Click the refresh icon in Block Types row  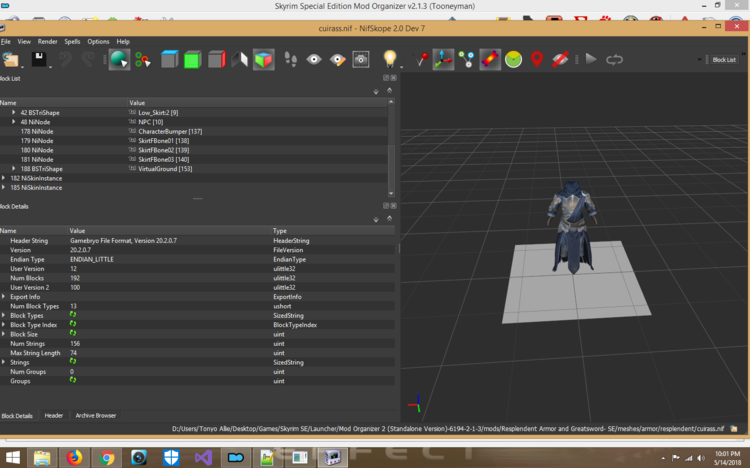pos(73,315)
